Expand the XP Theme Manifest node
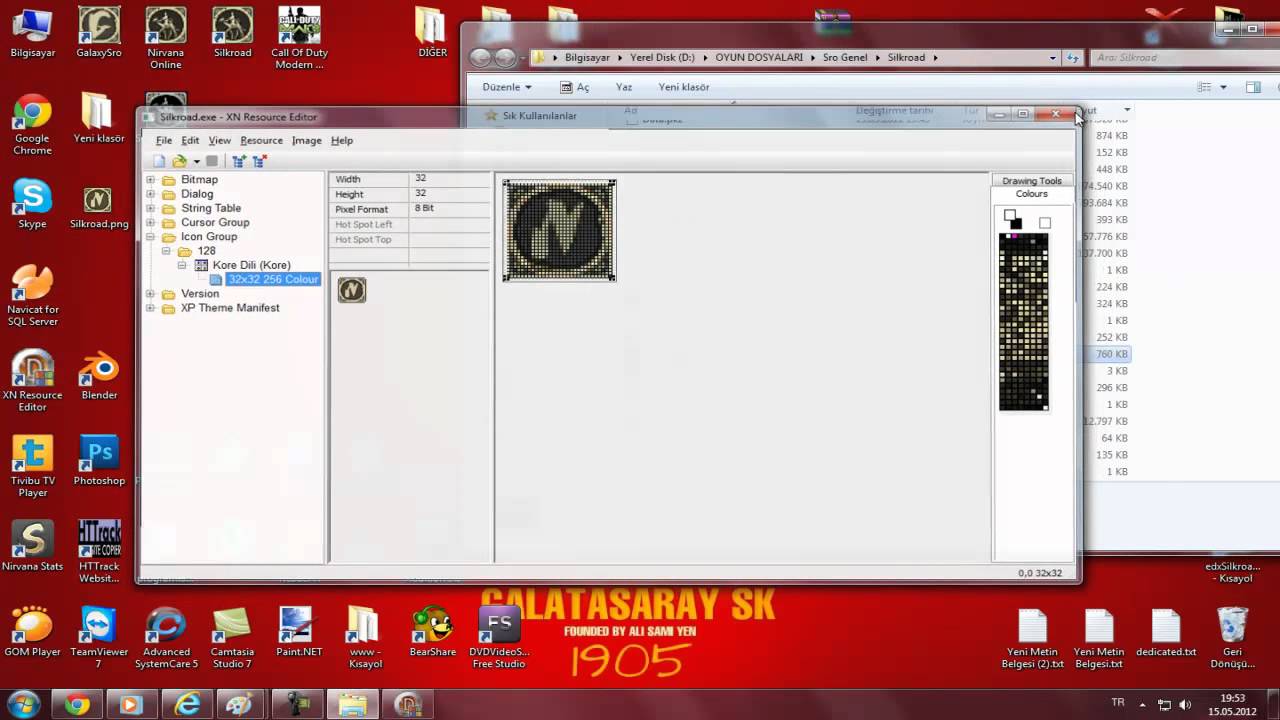1280x720 pixels. point(151,308)
